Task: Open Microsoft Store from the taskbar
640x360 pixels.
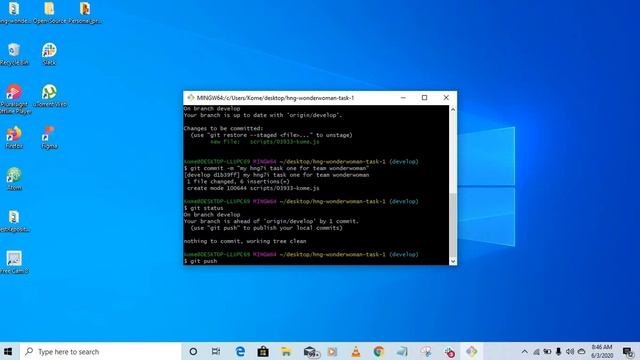Action: coord(263,351)
